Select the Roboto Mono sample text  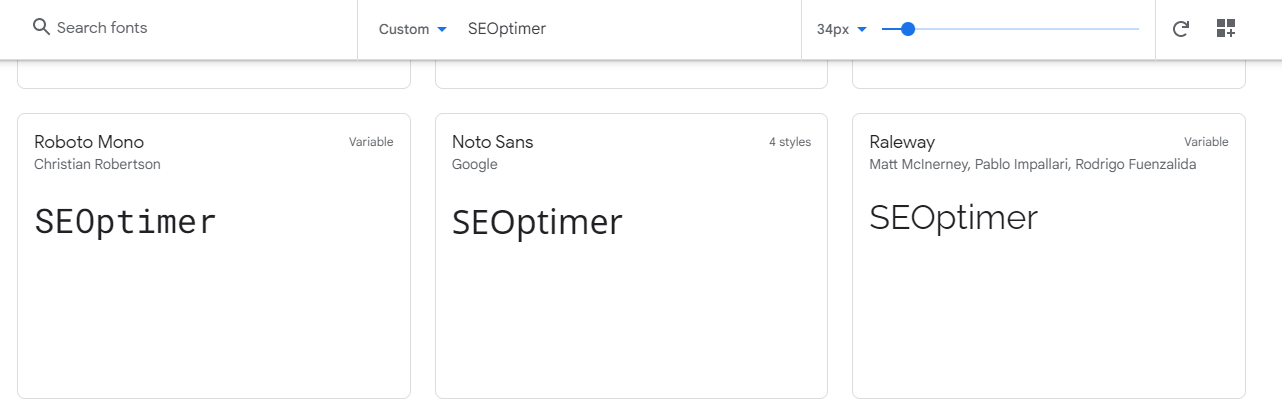pyautogui.click(x=125, y=221)
